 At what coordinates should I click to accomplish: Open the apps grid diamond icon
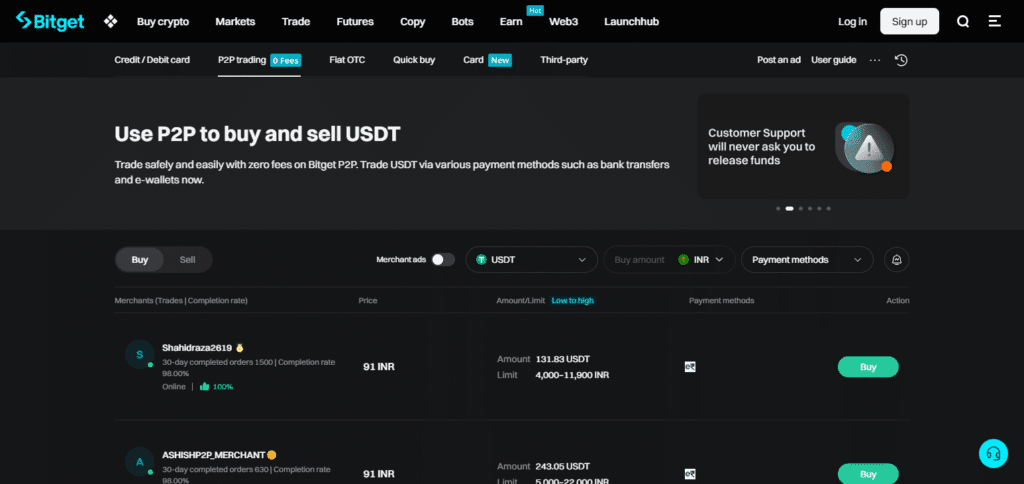(x=110, y=22)
